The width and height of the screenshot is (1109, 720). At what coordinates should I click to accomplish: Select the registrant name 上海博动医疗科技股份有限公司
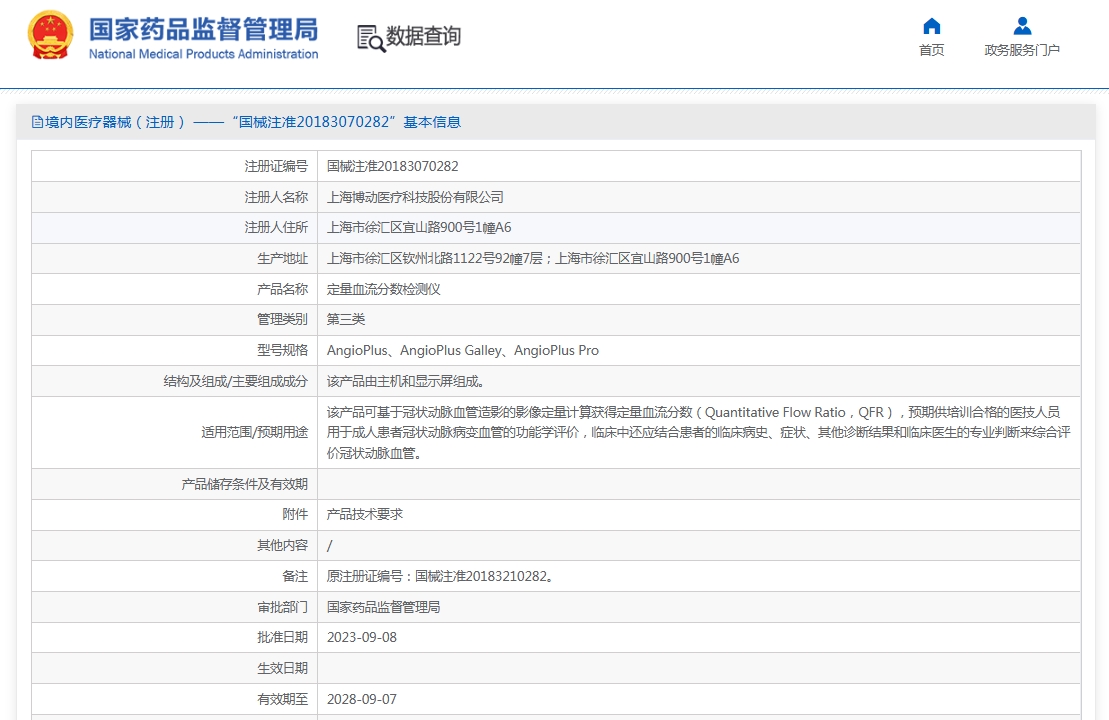[415, 197]
